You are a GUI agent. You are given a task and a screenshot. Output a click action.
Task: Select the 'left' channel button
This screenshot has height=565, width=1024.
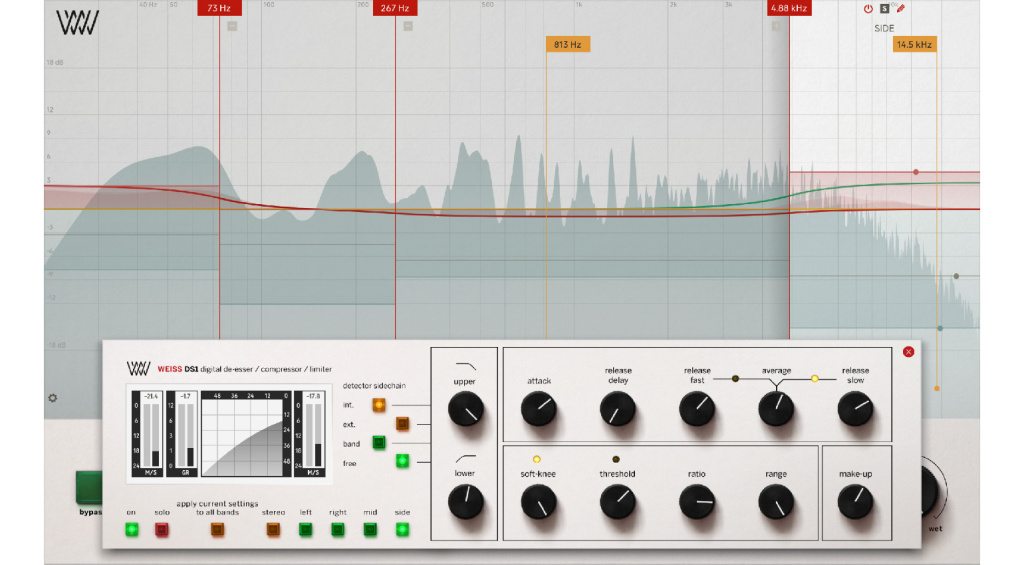click(306, 530)
